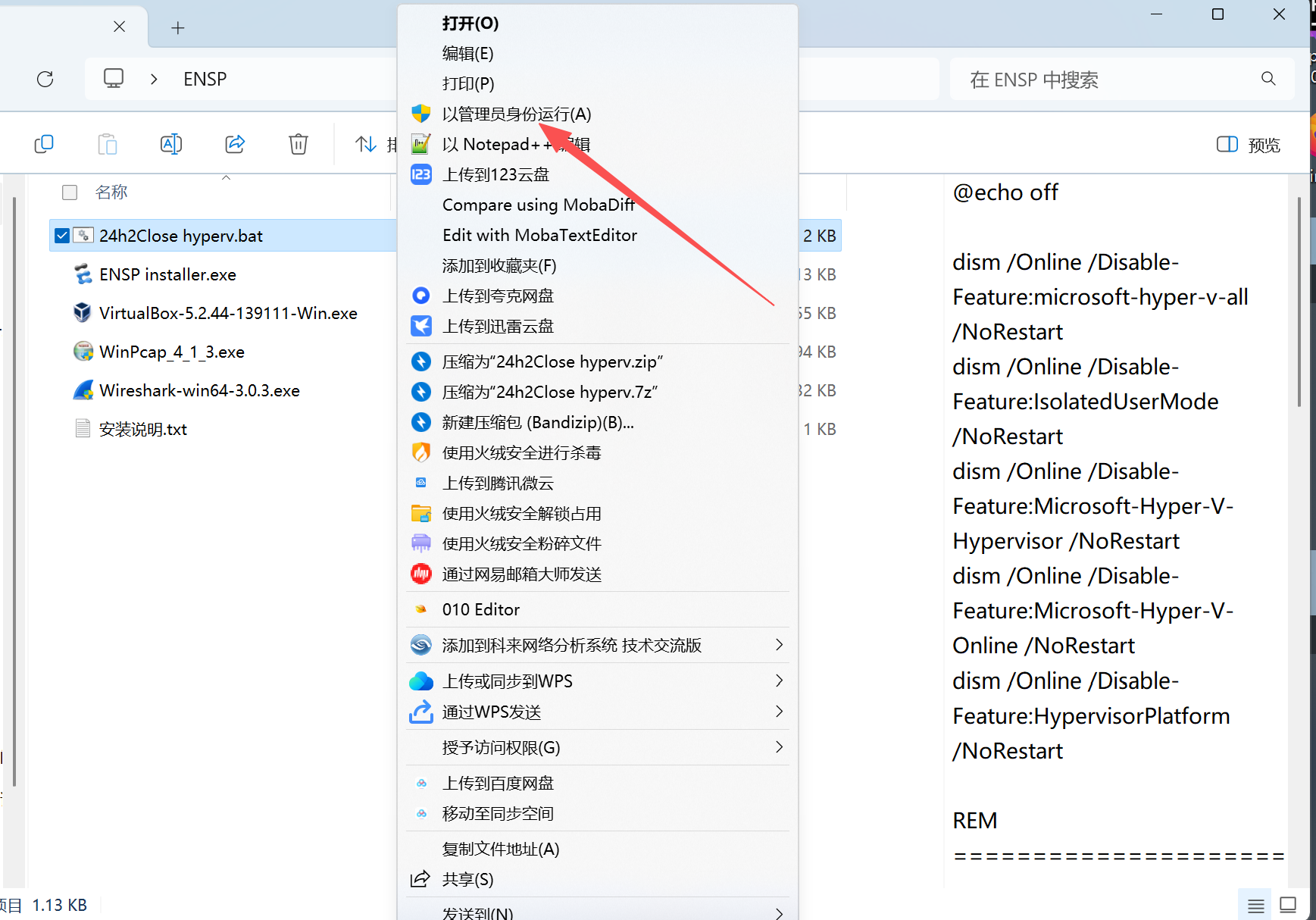The height and width of the screenshot is (920, 1316).
Task: Click the search box in ENSP
Action: coord(1121,79)
